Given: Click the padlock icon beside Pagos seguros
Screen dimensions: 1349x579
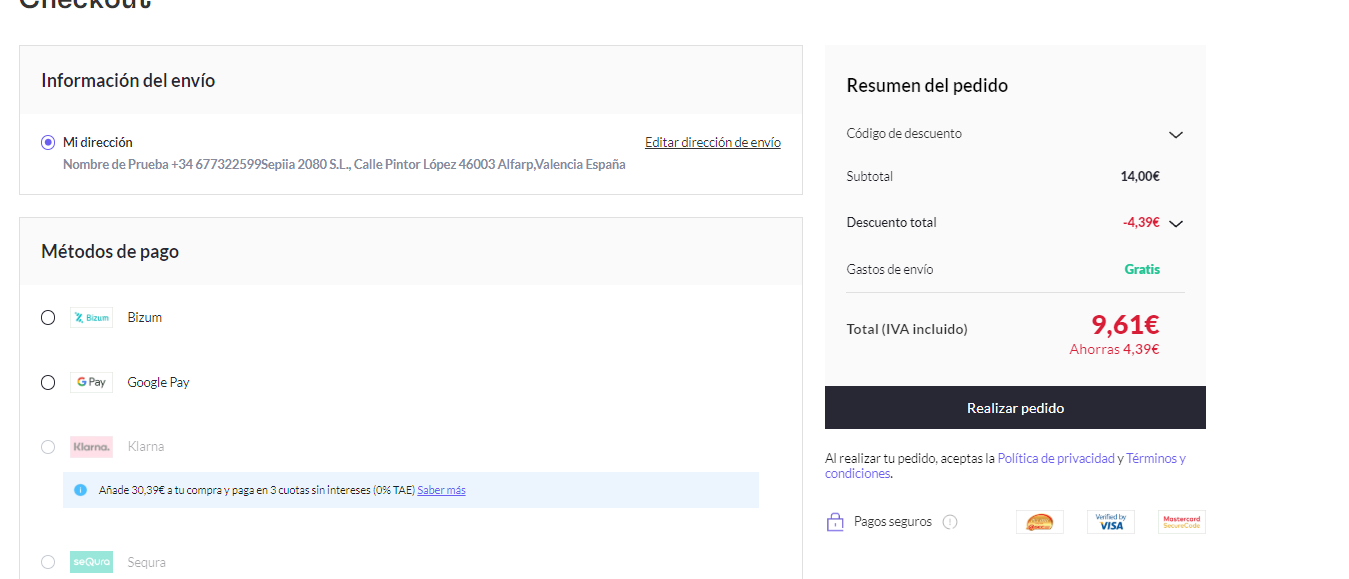Looking at the screenshot, I should coord(835,522).
